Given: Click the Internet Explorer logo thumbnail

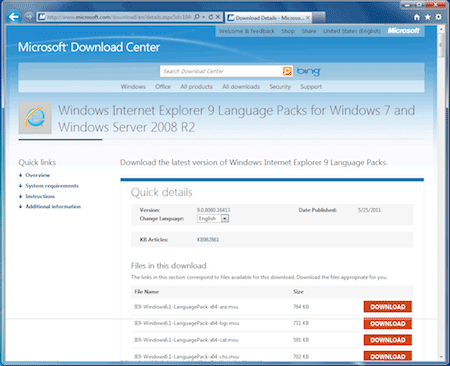Looking at the screenshot, I should (35, 118).
